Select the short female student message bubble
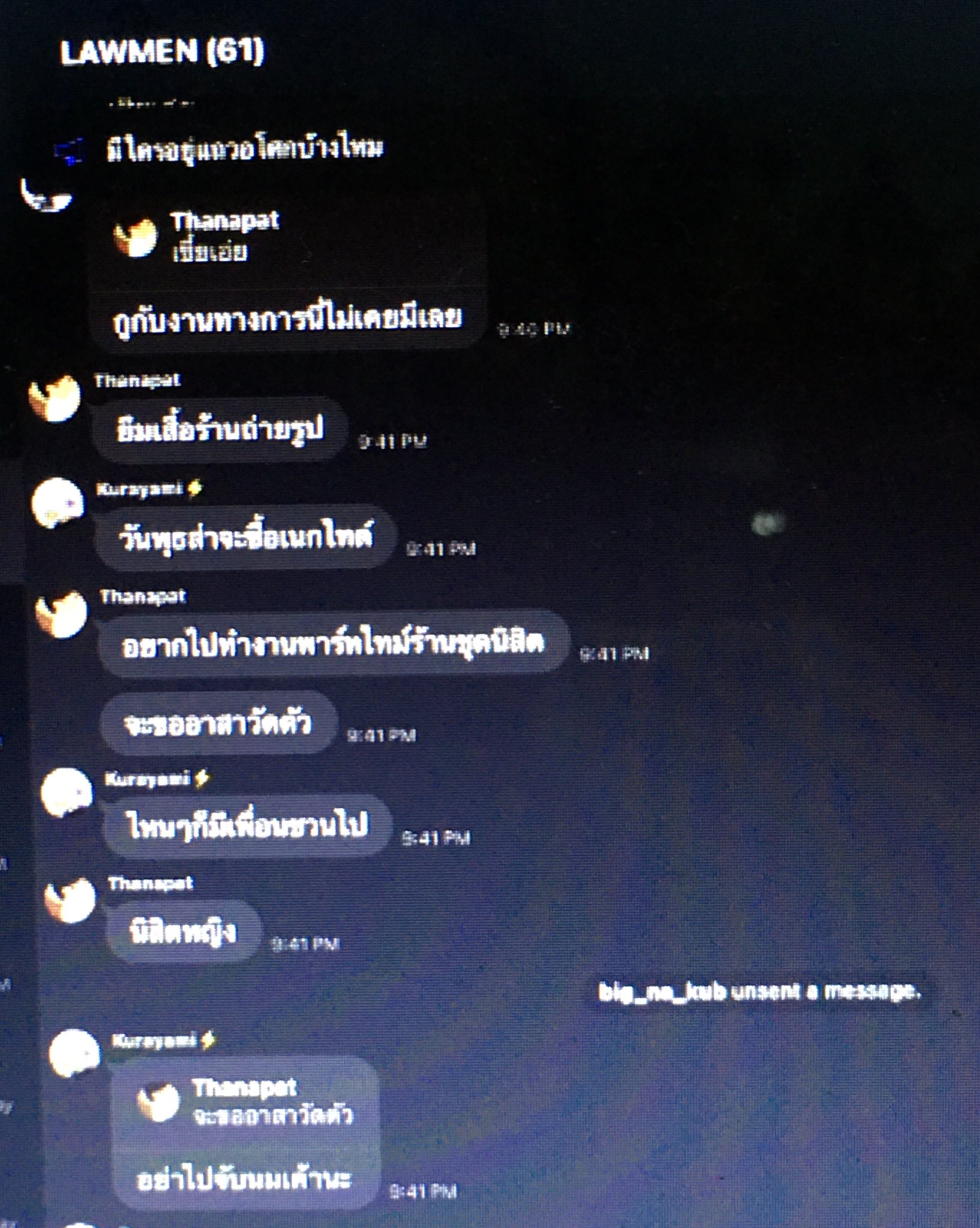This screenshot has height=1228, width=980. pyautogui.click(x=184, y=931)
